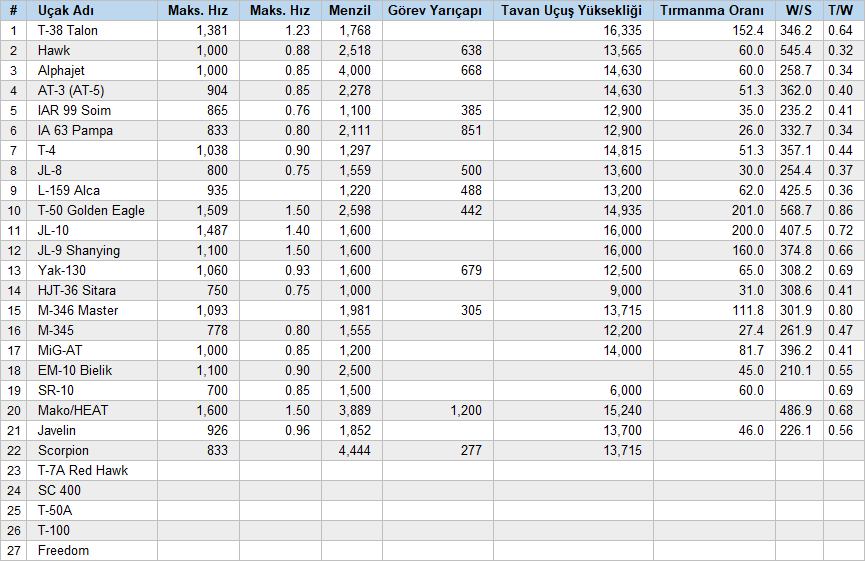The height and width of the screenshot is (561, 865).
Task: Select the HJT-36 Sitara cell
Action: (92, 290)
